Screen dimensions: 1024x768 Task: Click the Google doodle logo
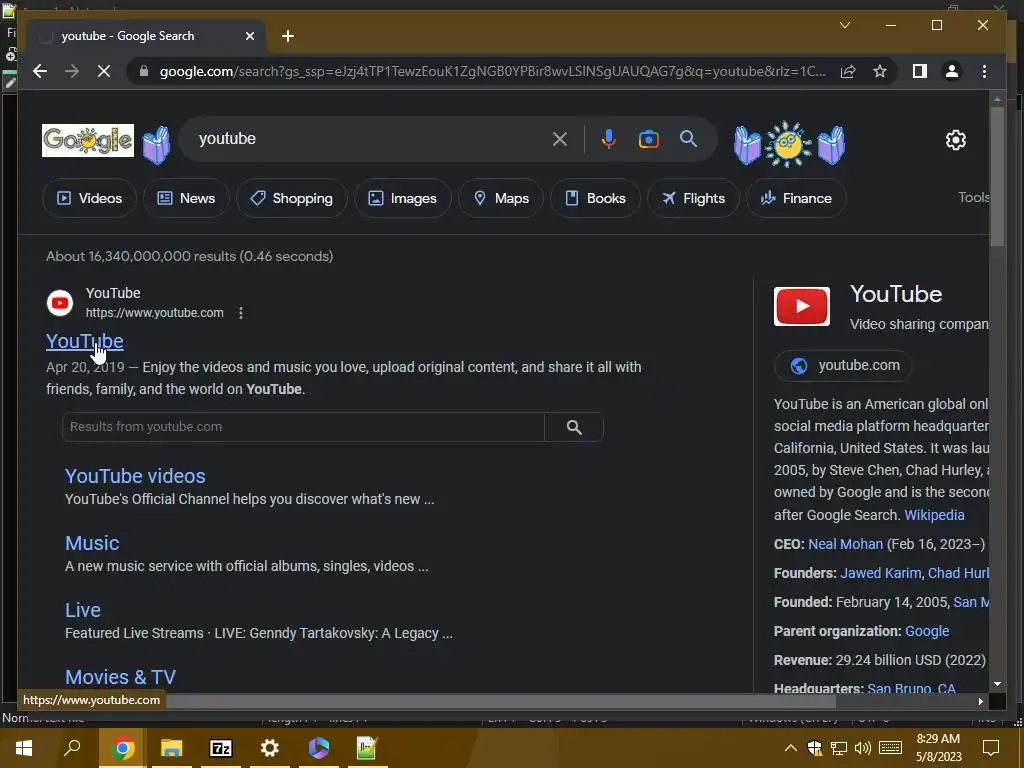point(88,140)
